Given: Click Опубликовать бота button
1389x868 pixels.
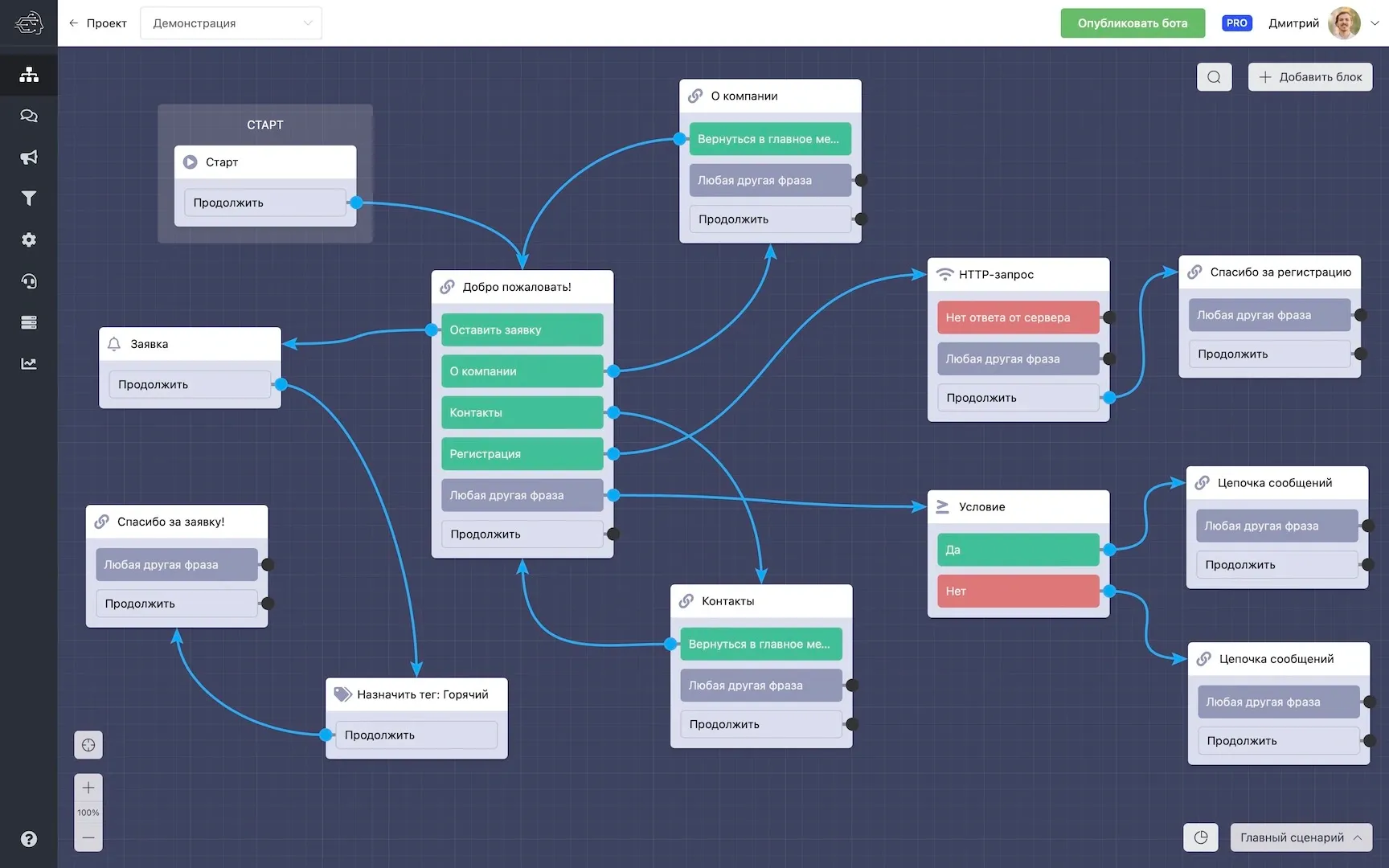Looking at the screenshot, I should [x=1133, y=23].
